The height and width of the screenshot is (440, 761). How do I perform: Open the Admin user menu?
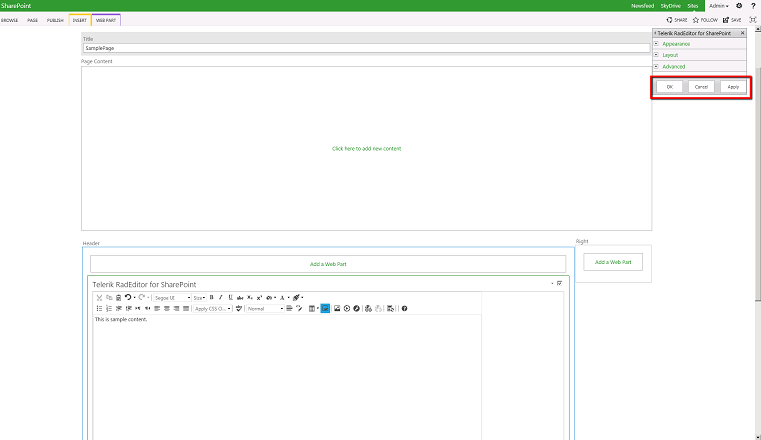(719, 6)
